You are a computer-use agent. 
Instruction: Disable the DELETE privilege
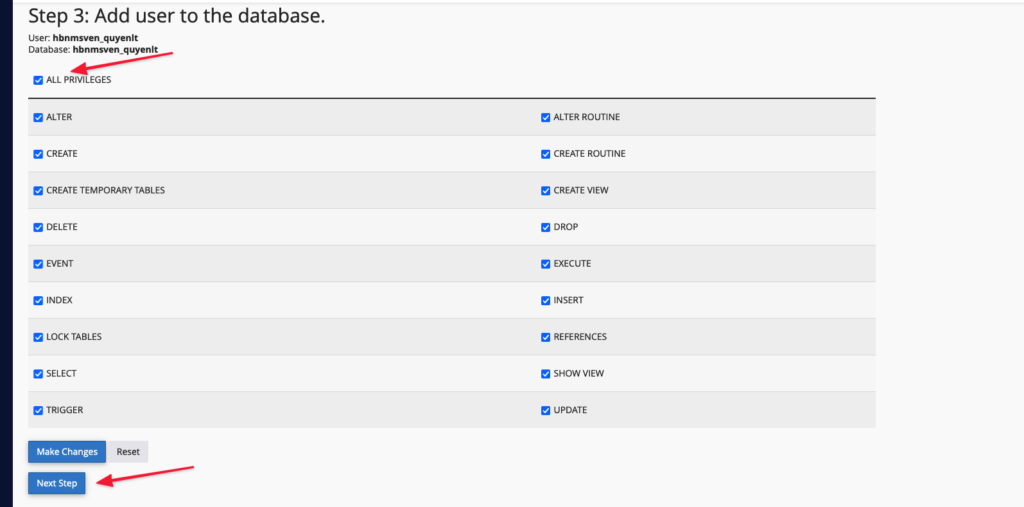click(x=38, y=227)
